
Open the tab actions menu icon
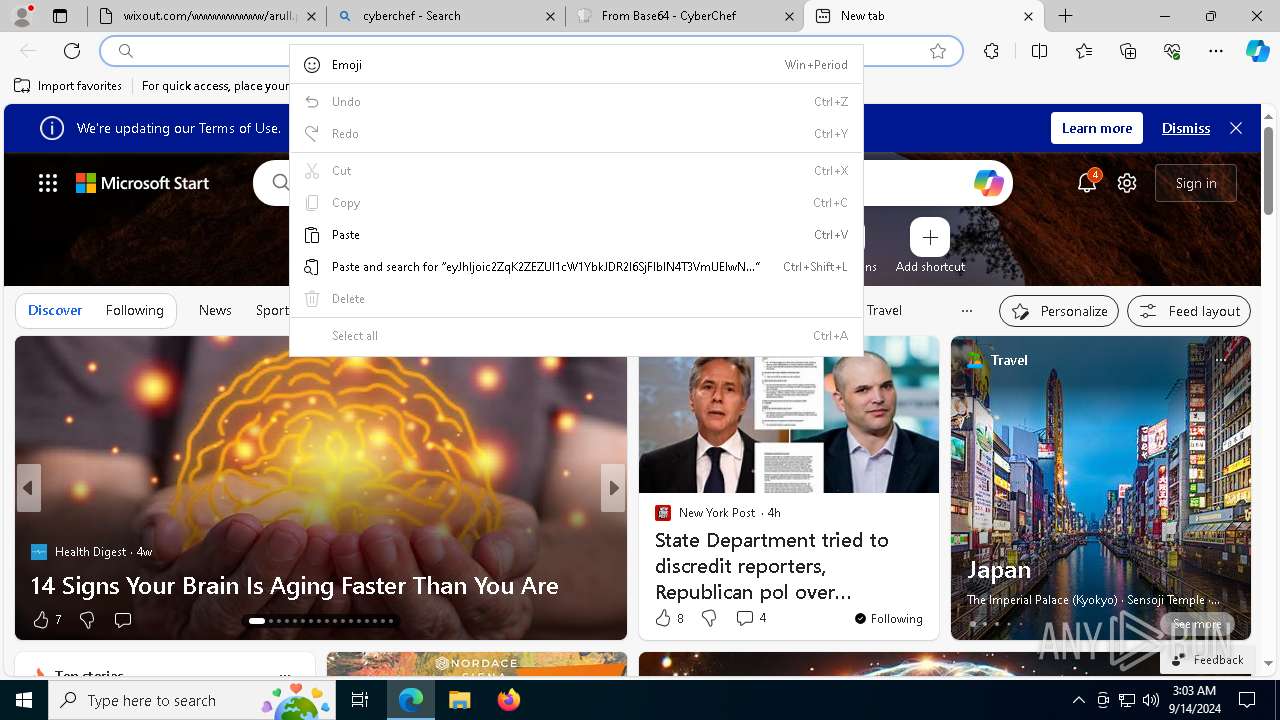click(x=60, y=16)
